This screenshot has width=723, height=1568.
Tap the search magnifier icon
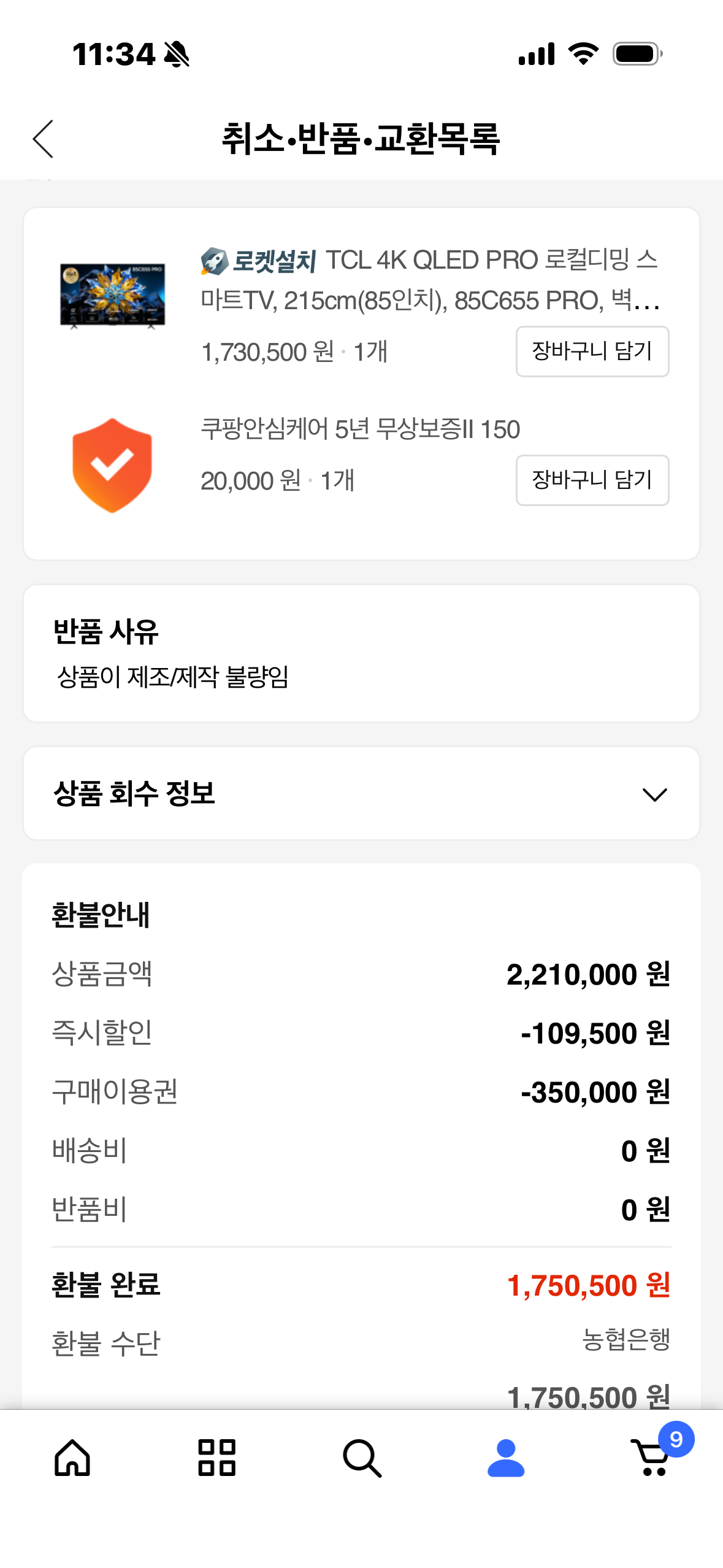[362, 1457]
